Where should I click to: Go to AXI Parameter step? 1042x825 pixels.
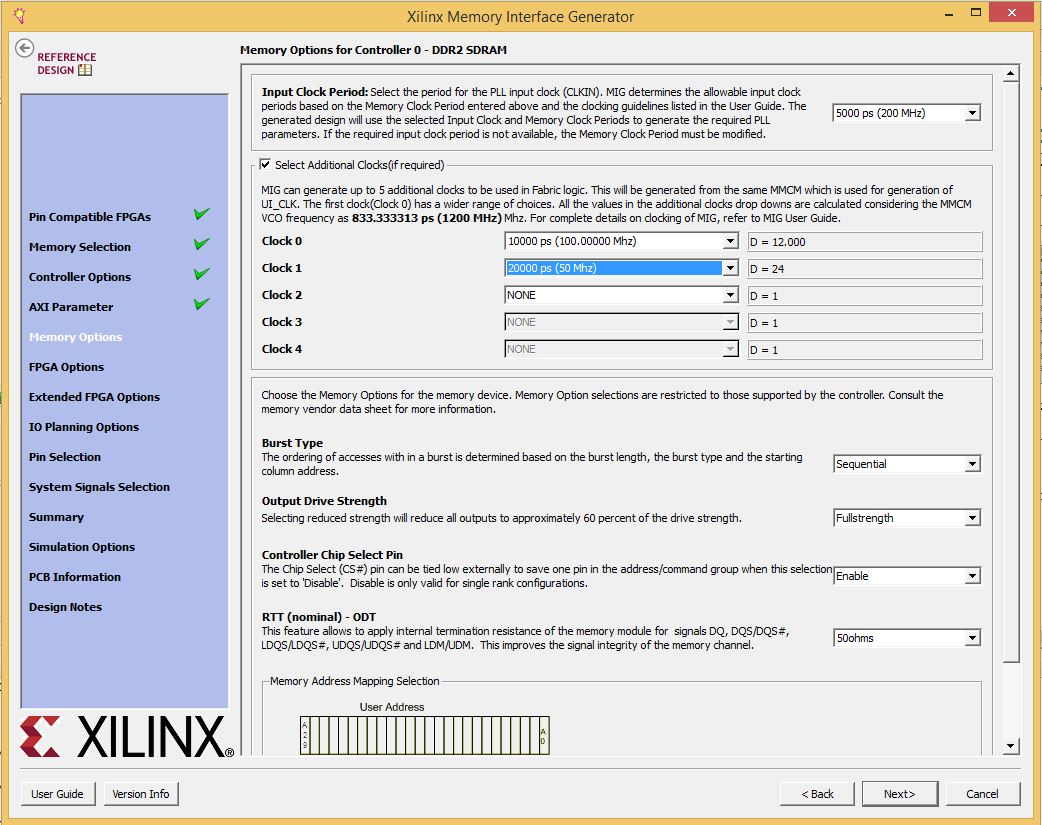pos(71,306)
